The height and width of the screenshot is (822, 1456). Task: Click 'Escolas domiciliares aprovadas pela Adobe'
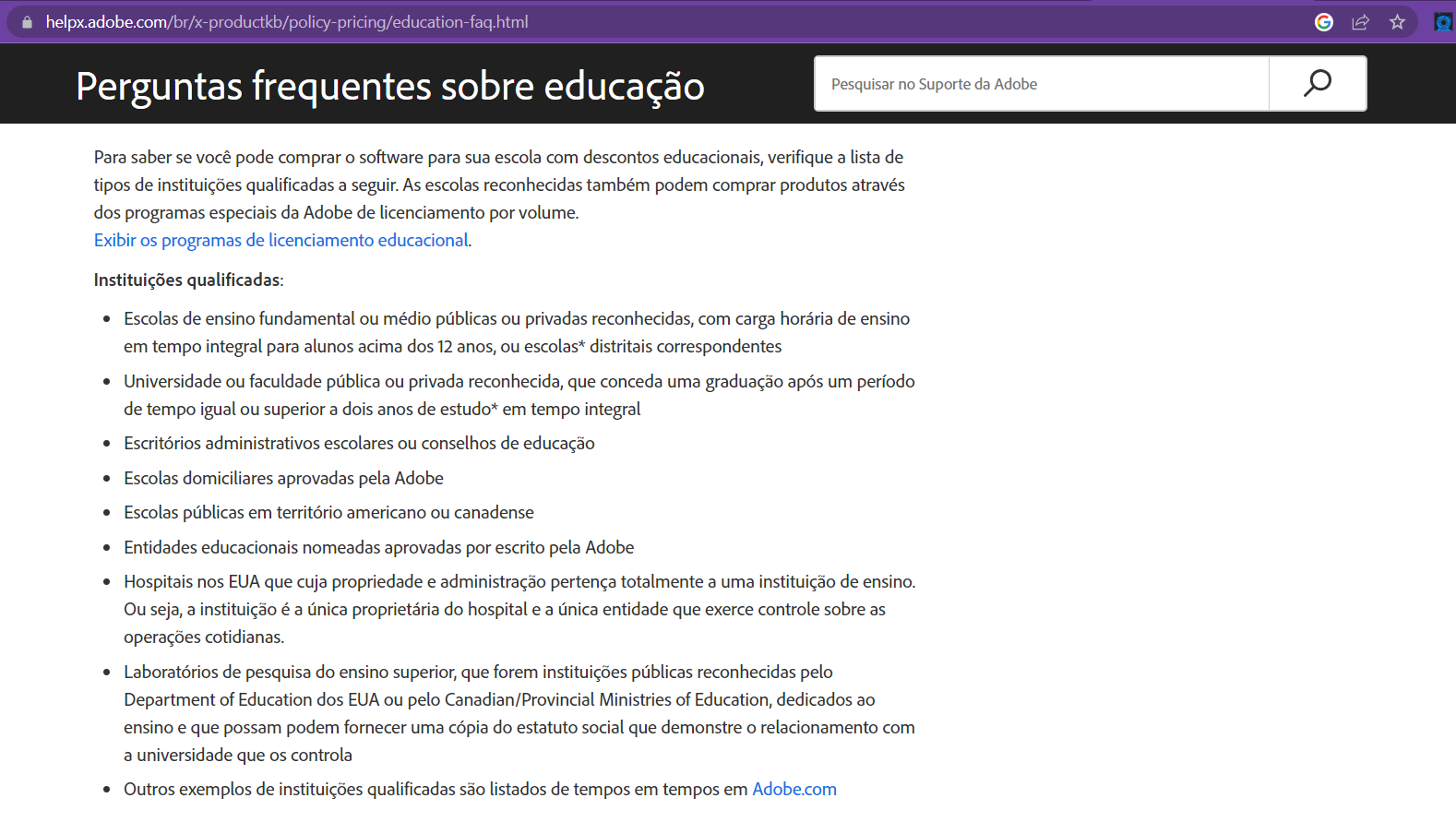[283, 478]
